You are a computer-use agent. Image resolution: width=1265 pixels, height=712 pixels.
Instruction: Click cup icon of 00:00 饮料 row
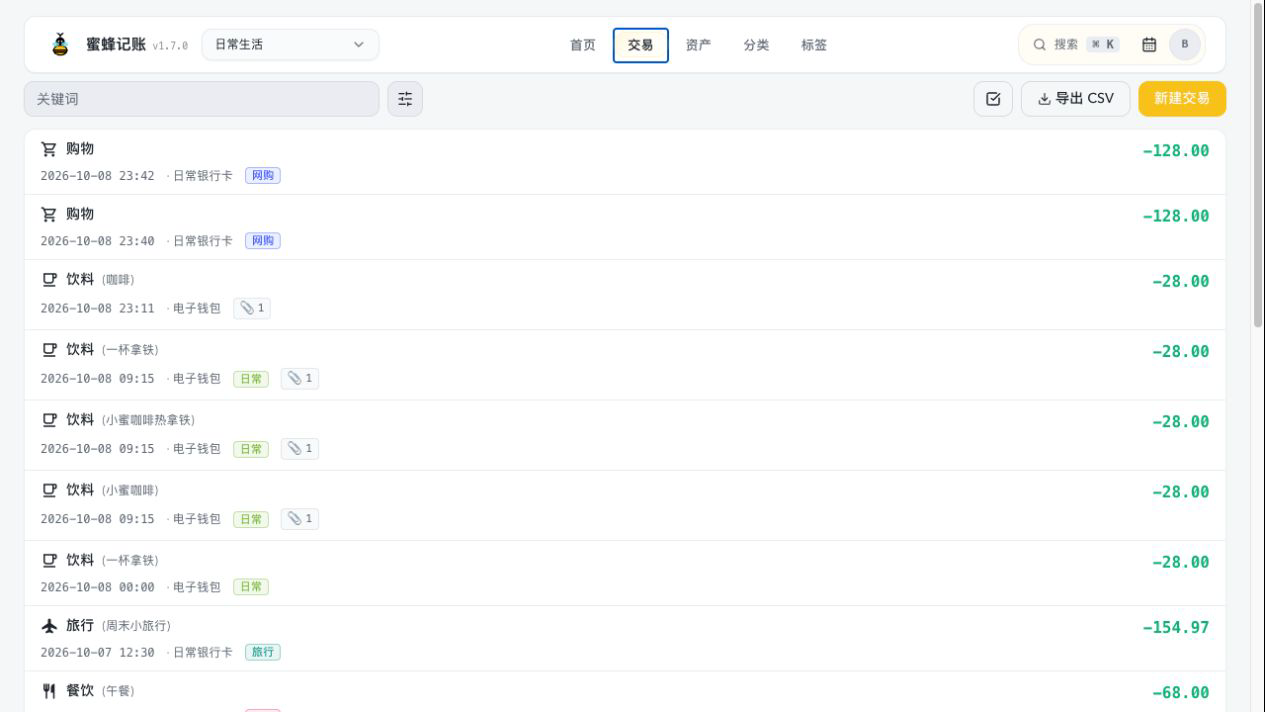coord(49,560)
